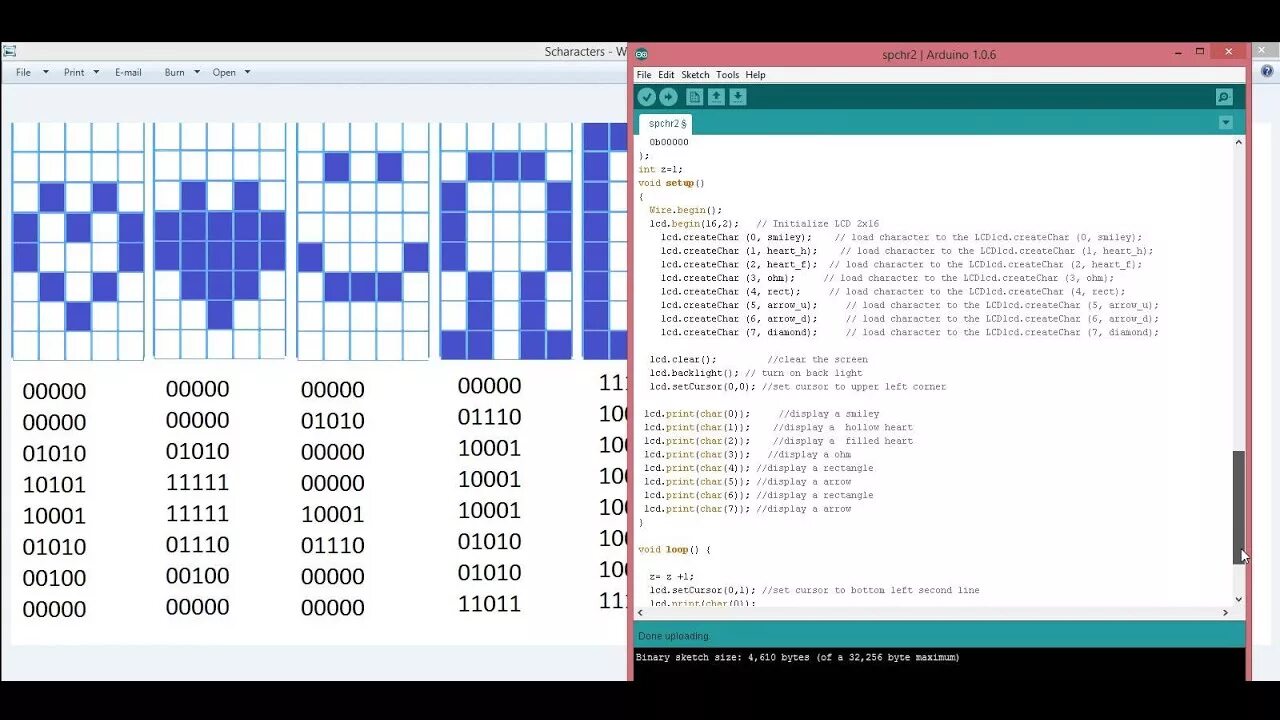Viewport: 1280px width, 720px height.
Task: Click the Open button in Photo Viewer
Action: (x=224, y=72)
